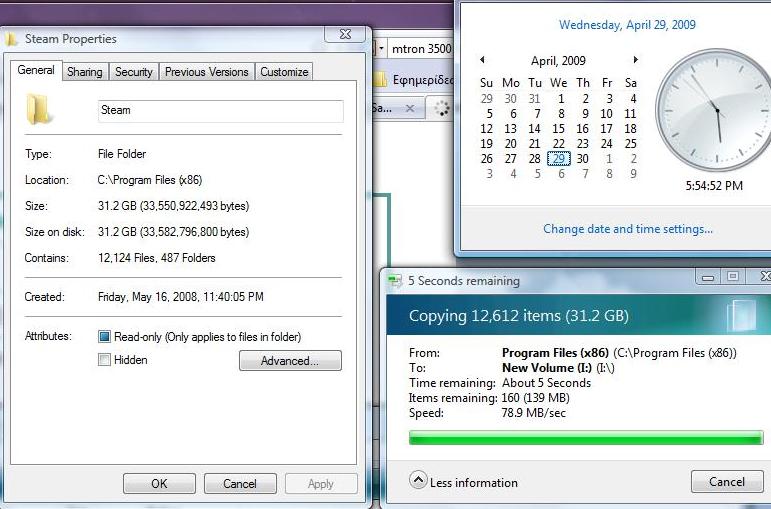
Task: Select April 22 in the calendar
Action: (x=559, y=144)
